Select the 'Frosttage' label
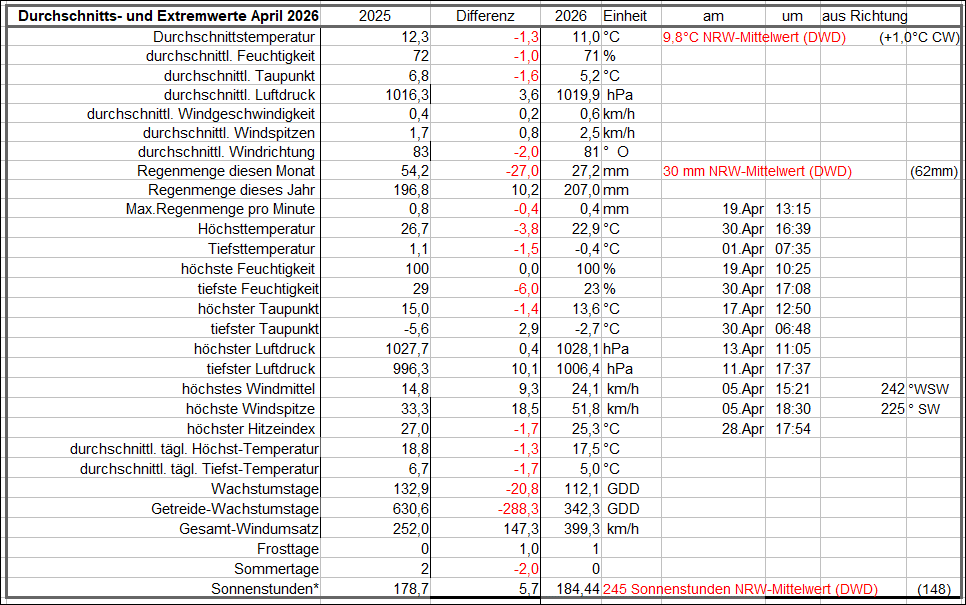Viewport: 966px width, 605px height. tap(288, 549)
